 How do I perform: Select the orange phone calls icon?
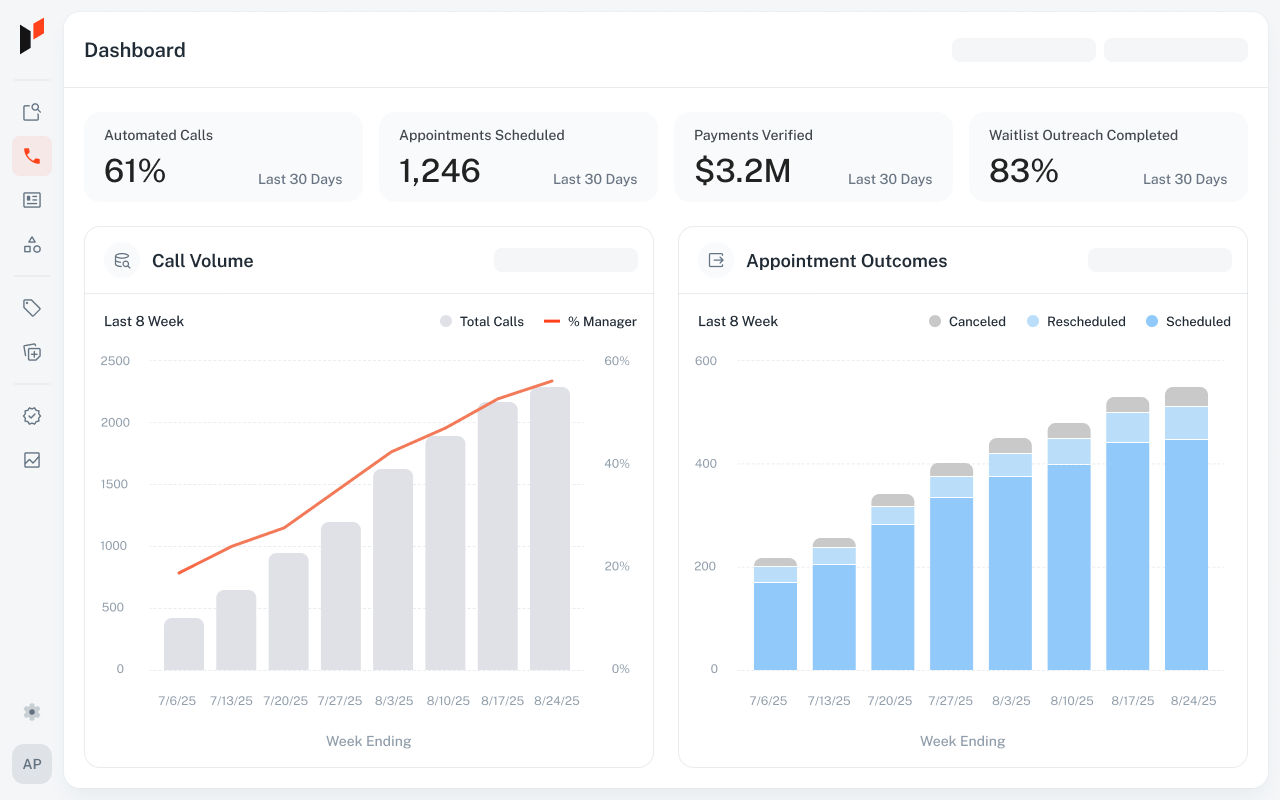point(32,156)
